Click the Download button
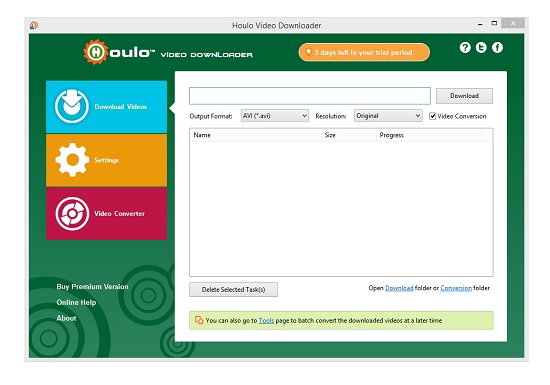The image size is (550, 385). [x=464, y=96]
